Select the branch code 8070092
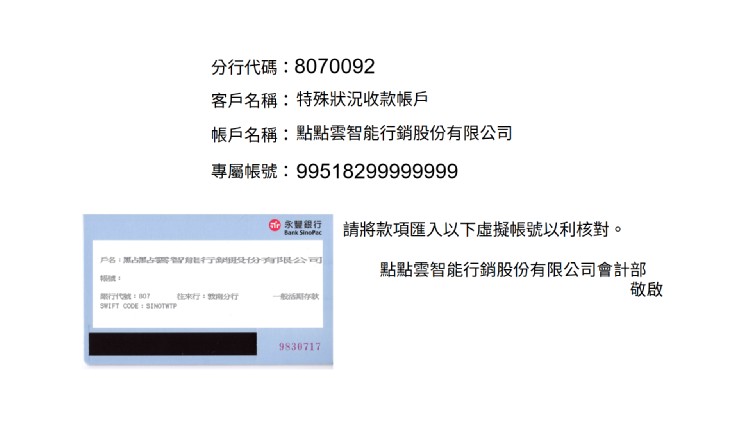This screenshot has width=750, height=421. pyautogui.click(x=334, y=66)
